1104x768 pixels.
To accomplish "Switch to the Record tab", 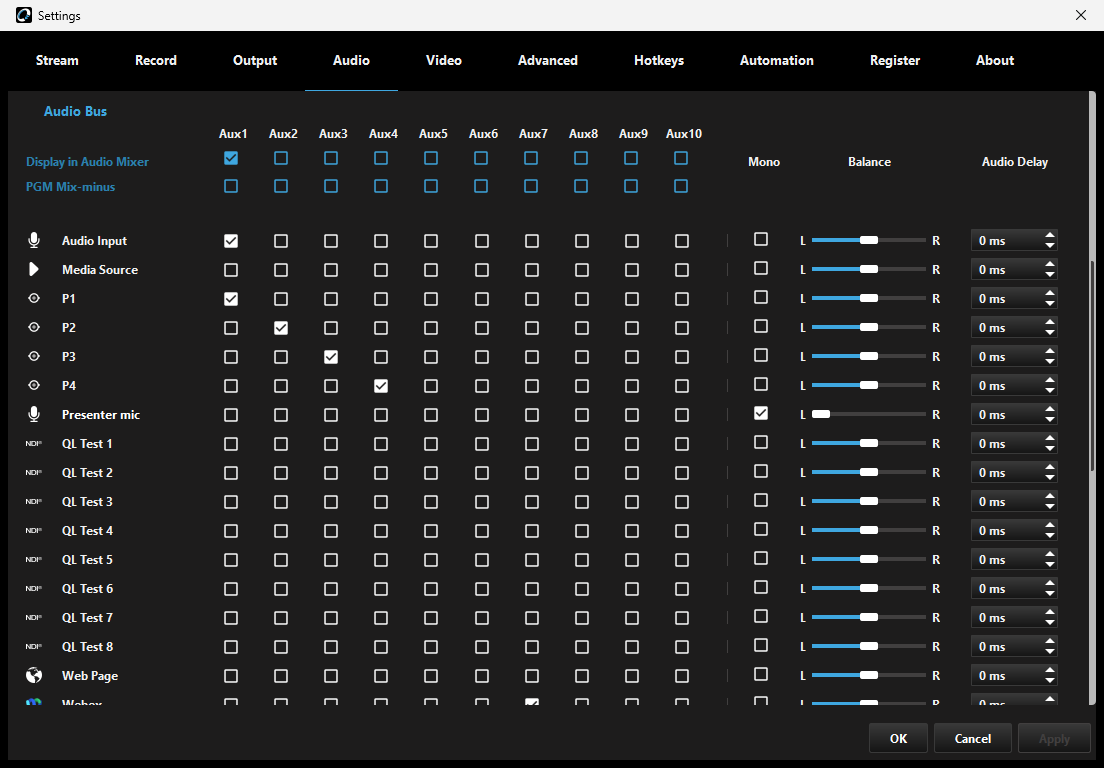I will click(x=156, y=61).
